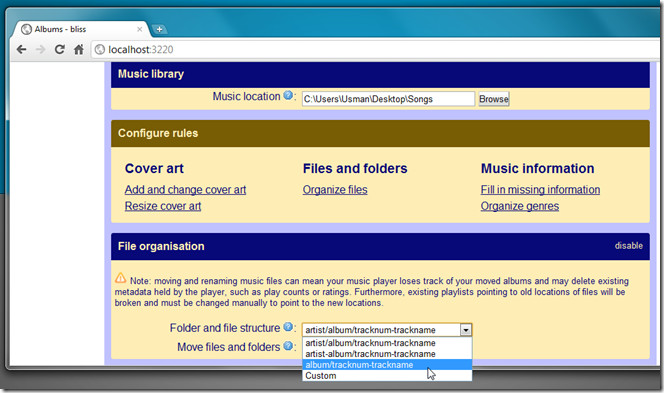This screenshot has width=664, height=393.
Task: Open a new tab with plus button
Action: (x=159, y=29)
